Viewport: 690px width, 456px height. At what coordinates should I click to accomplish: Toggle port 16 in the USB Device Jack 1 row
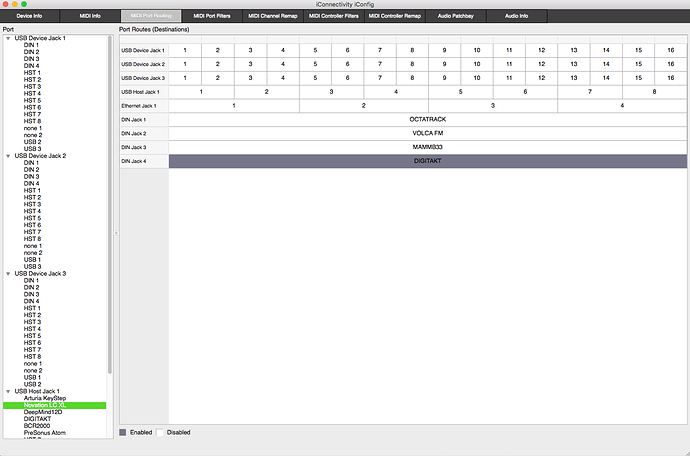point(671,49)
